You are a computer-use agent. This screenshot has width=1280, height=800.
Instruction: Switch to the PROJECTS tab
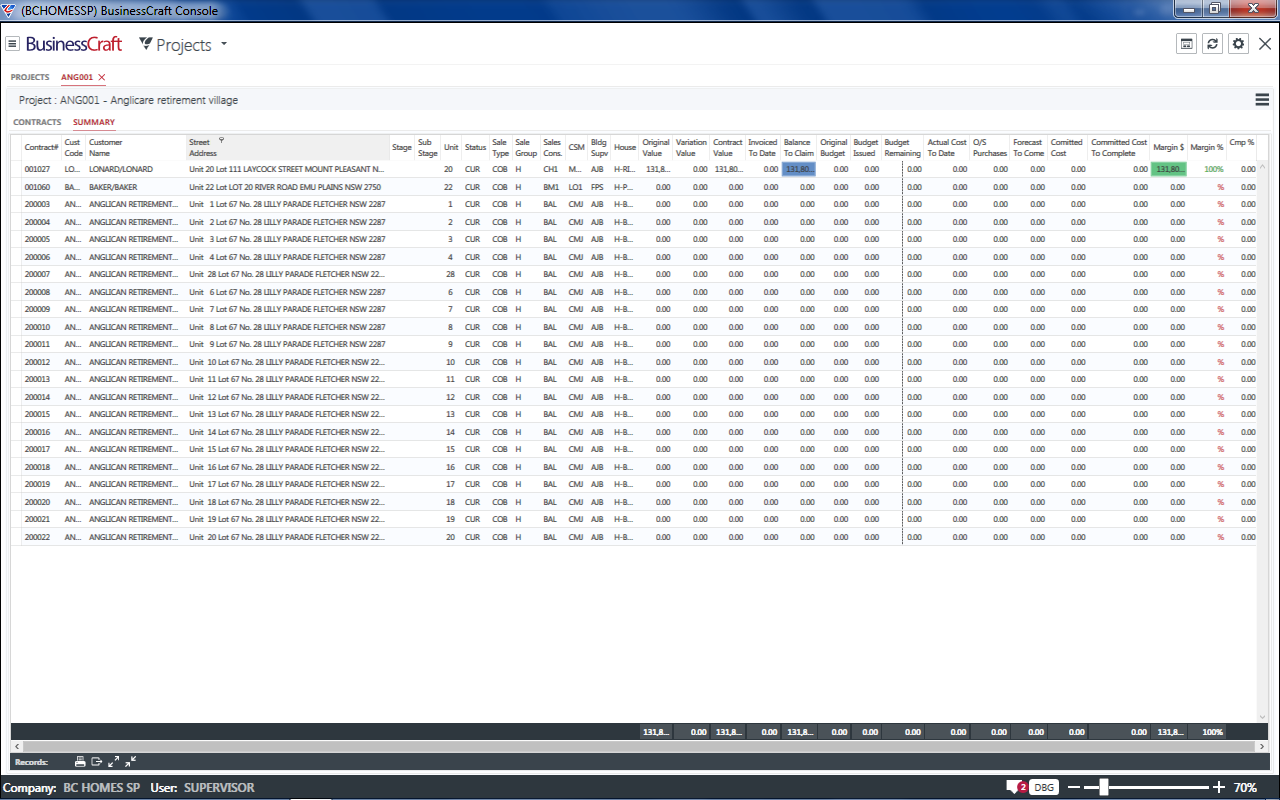(x=30, y=77)
